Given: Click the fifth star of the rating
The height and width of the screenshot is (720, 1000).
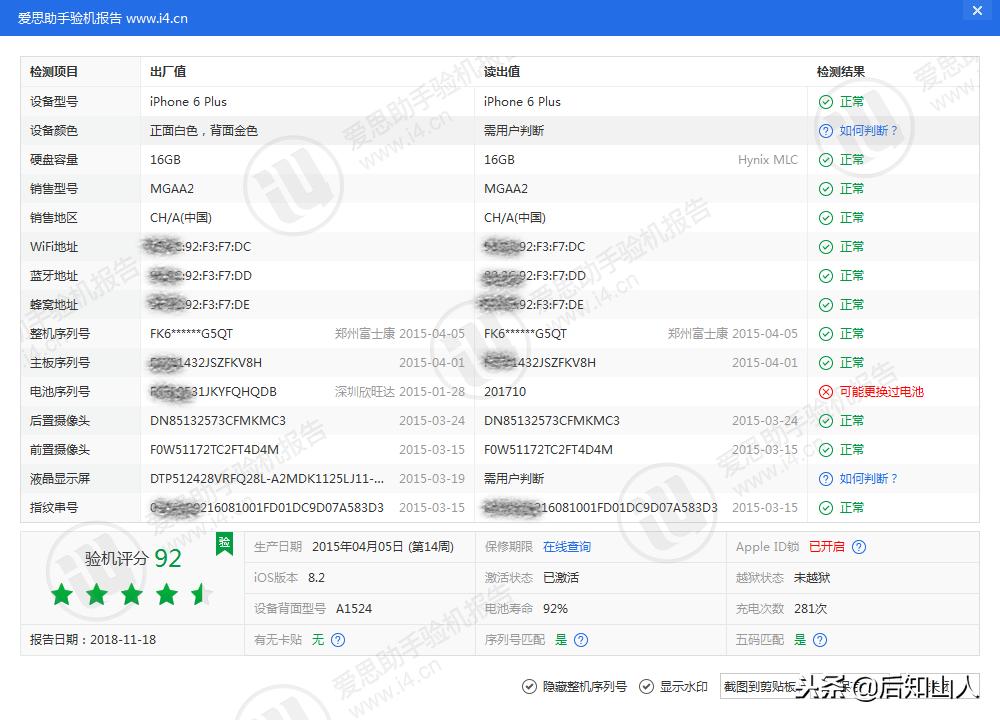Looking at the screenshot, I should (199, 593).
